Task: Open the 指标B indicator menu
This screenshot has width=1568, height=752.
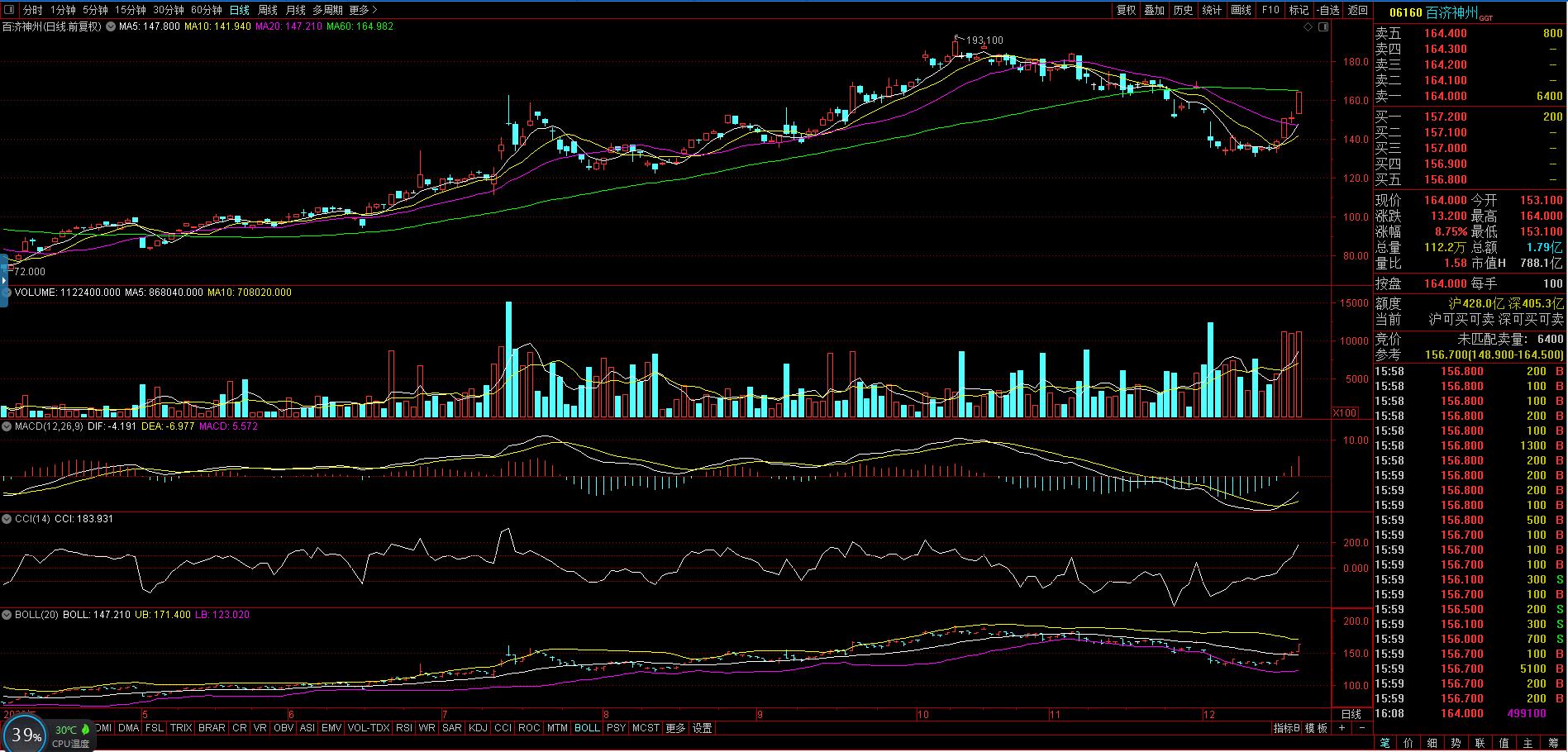Action: [1287, 728]
